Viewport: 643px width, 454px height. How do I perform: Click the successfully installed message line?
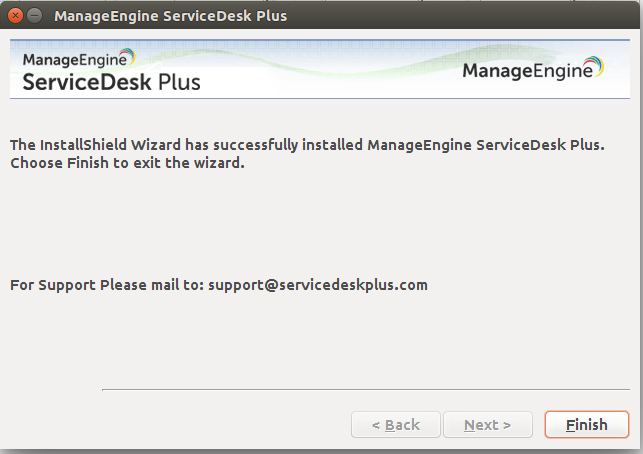(307, 145)
